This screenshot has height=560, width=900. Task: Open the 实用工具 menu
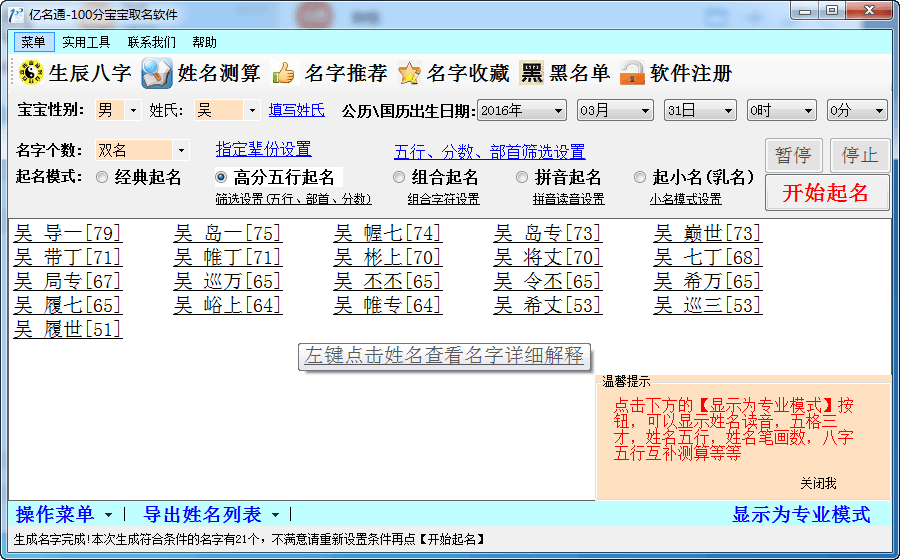(86, 42)
